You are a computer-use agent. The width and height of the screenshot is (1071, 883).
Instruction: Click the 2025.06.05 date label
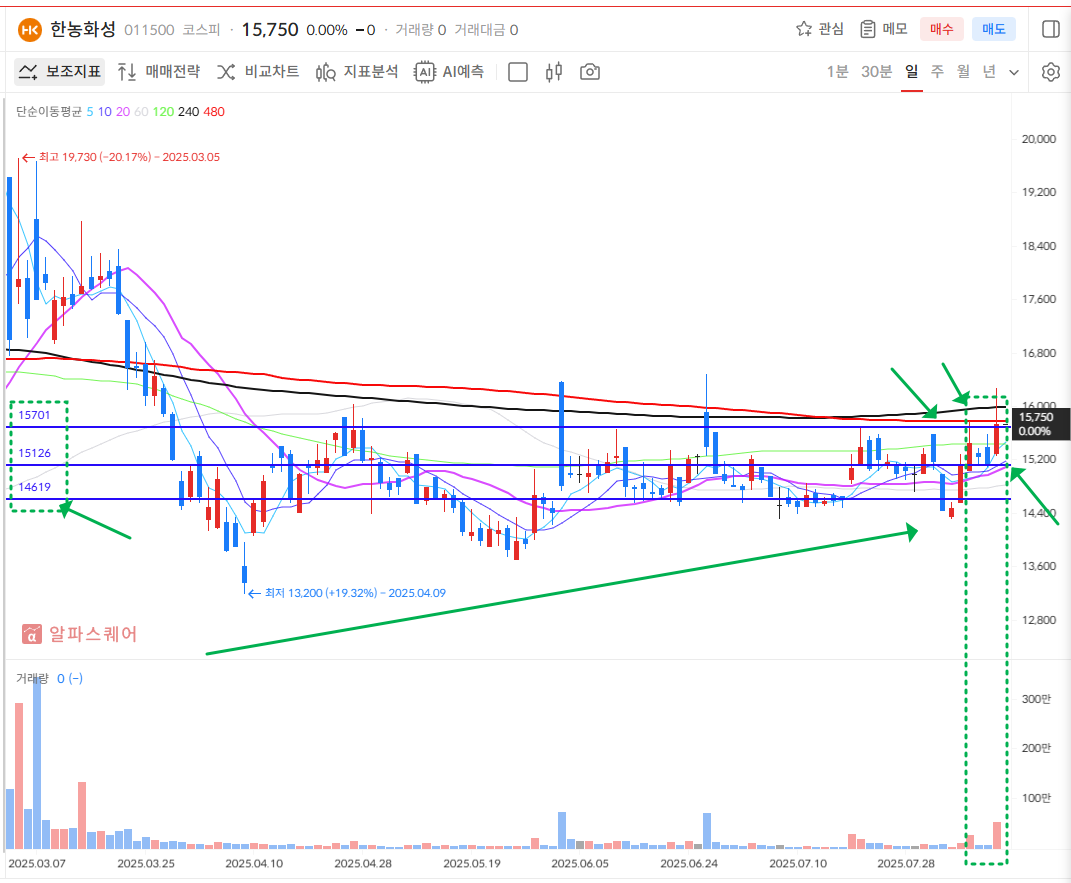click(580, 864)
